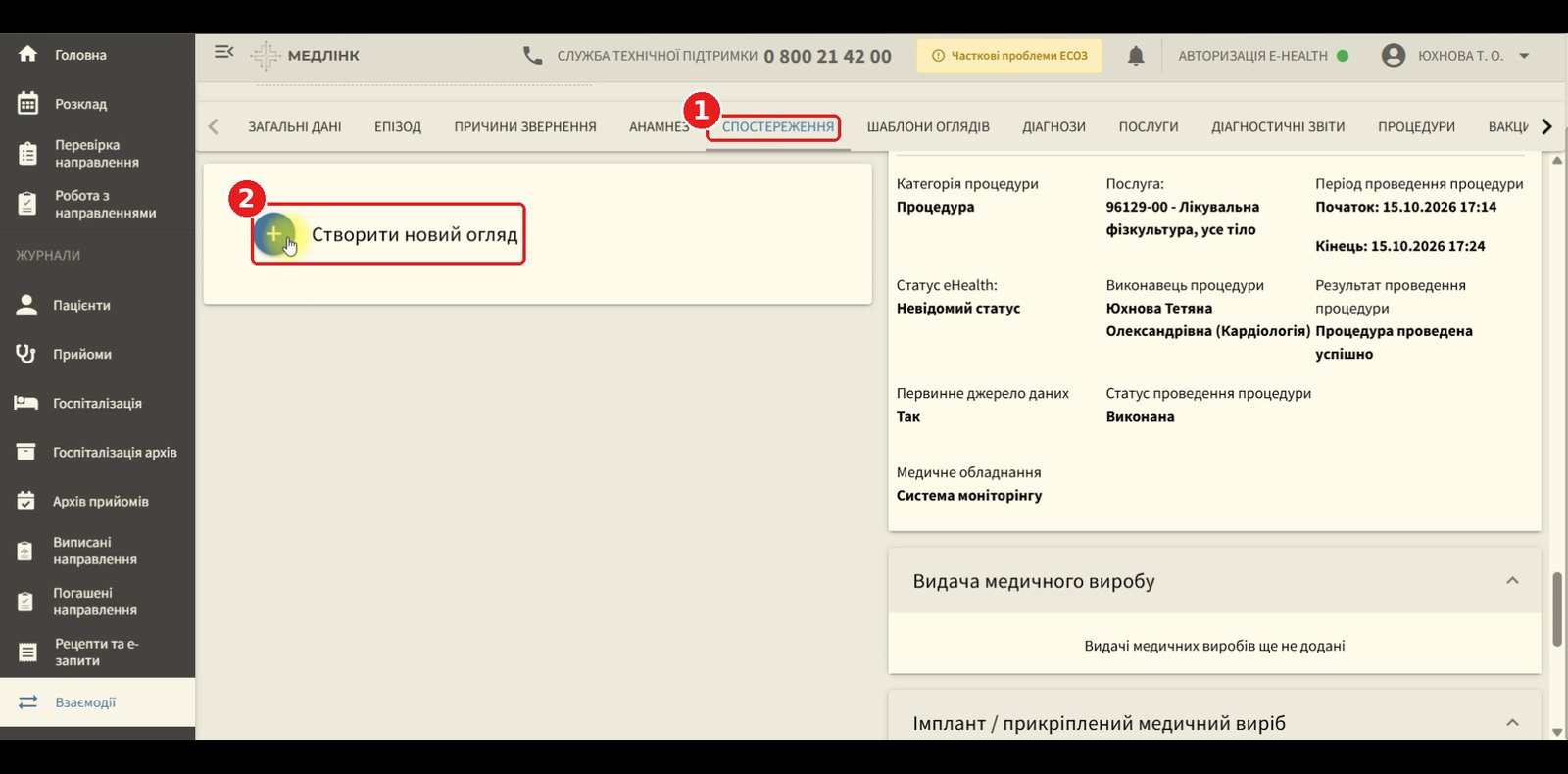This screenshot has width=1568, height=774.
Task: Click the Госпіталізація архів box icon
Action: 26,452
